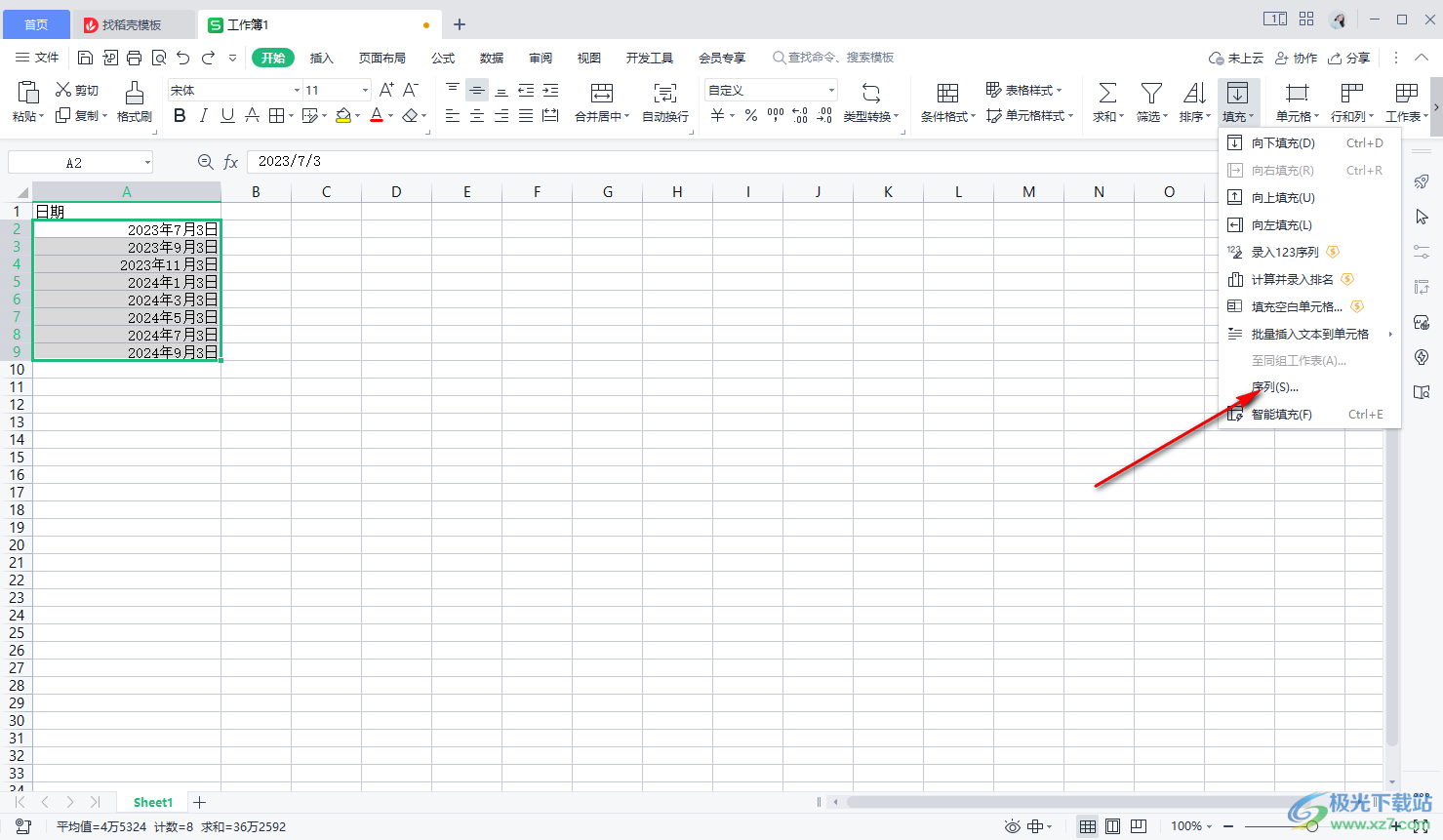The width and height of the screenshot is (1443, 840).
Task: Open the Page Layout ribbon tab
Action: pos(382,58)
